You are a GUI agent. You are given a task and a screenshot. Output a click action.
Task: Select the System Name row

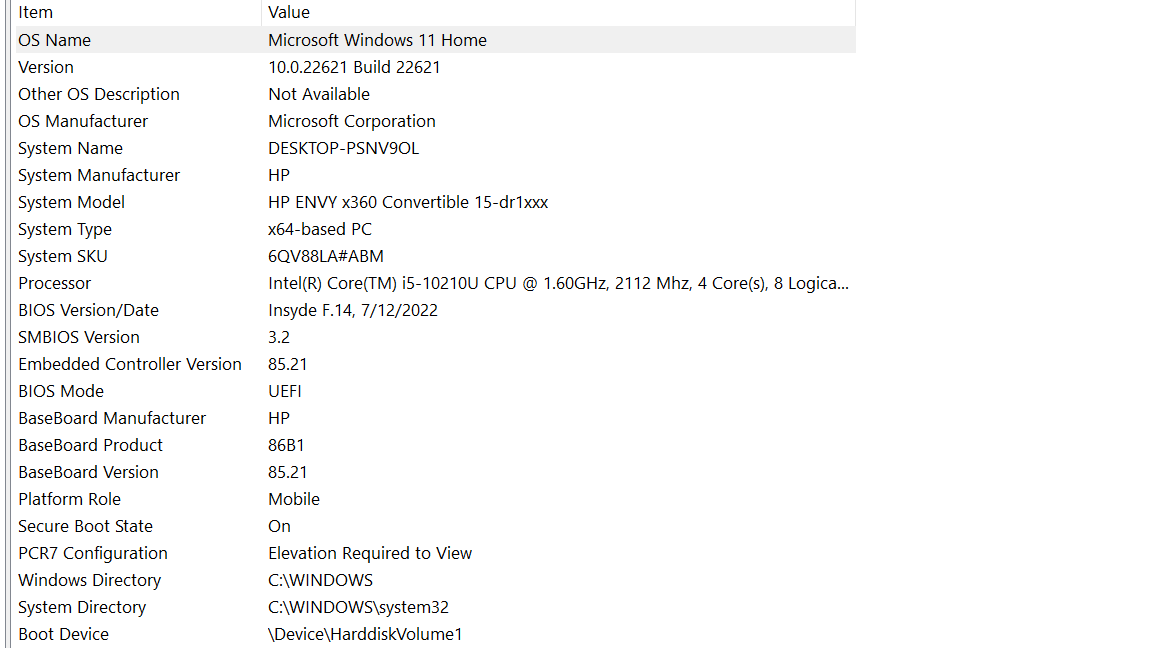pos(435,148)
